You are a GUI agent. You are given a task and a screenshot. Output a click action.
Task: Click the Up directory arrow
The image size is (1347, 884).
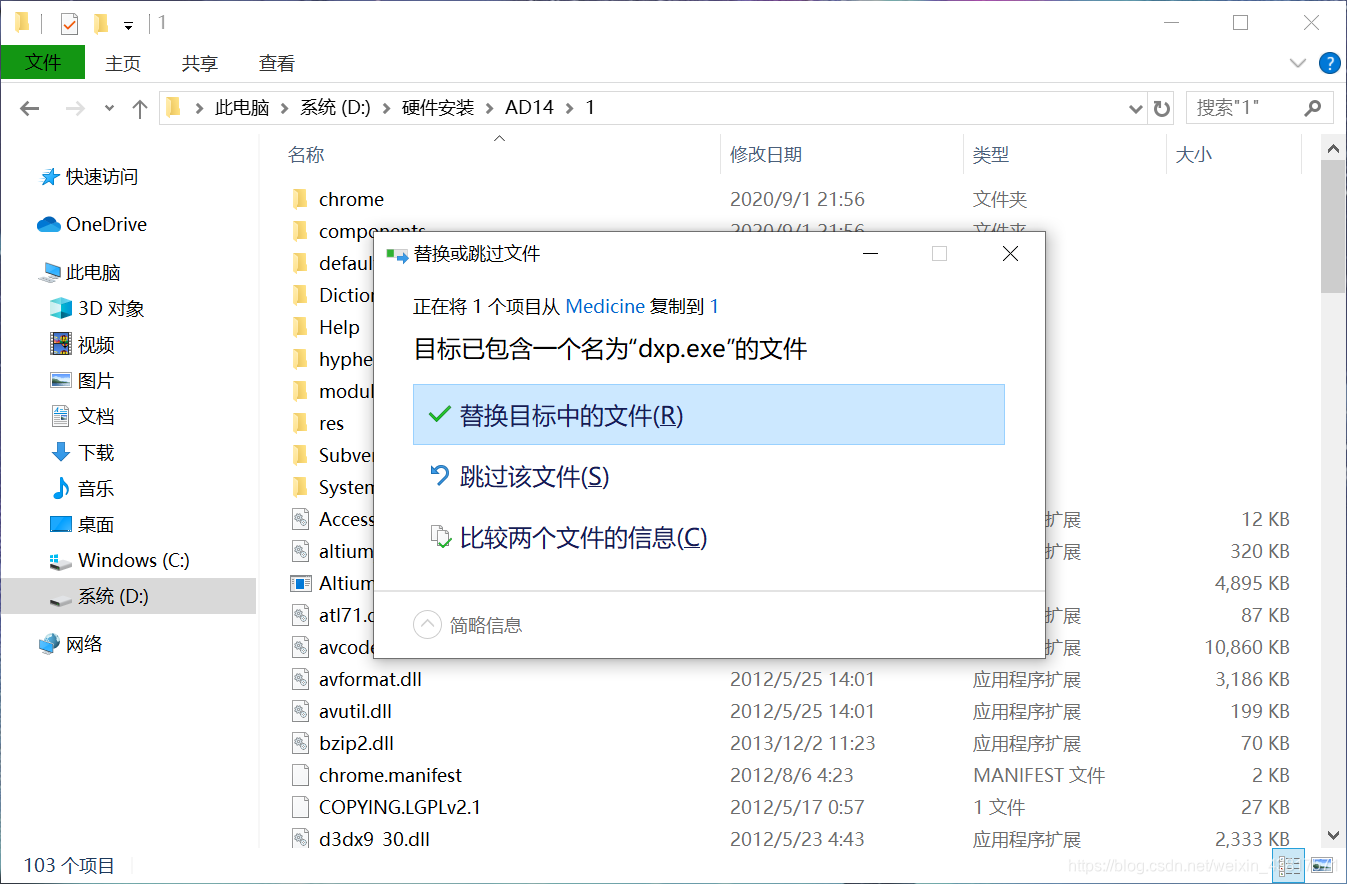pyautogui.click(x=140, y=108)
